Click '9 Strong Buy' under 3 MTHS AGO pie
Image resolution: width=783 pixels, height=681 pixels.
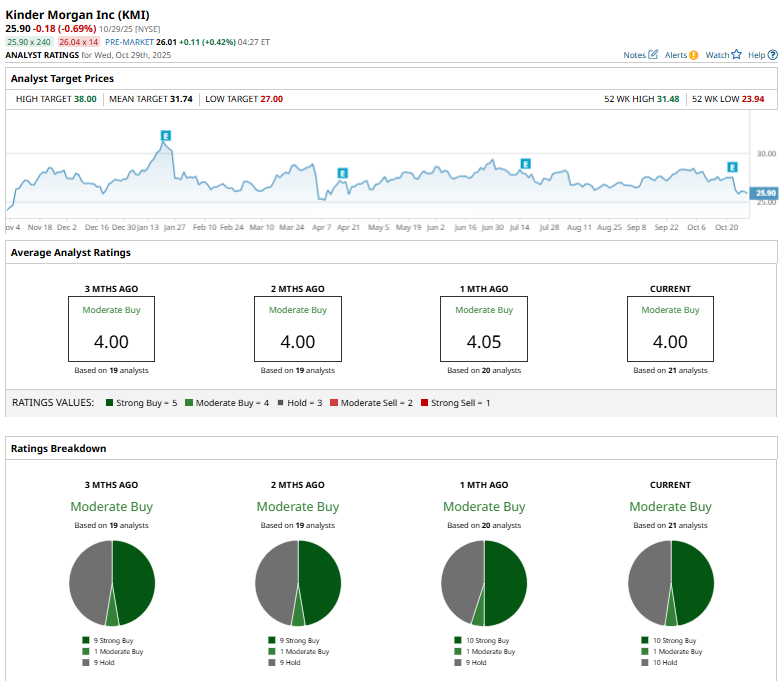[x=113, y=641]
